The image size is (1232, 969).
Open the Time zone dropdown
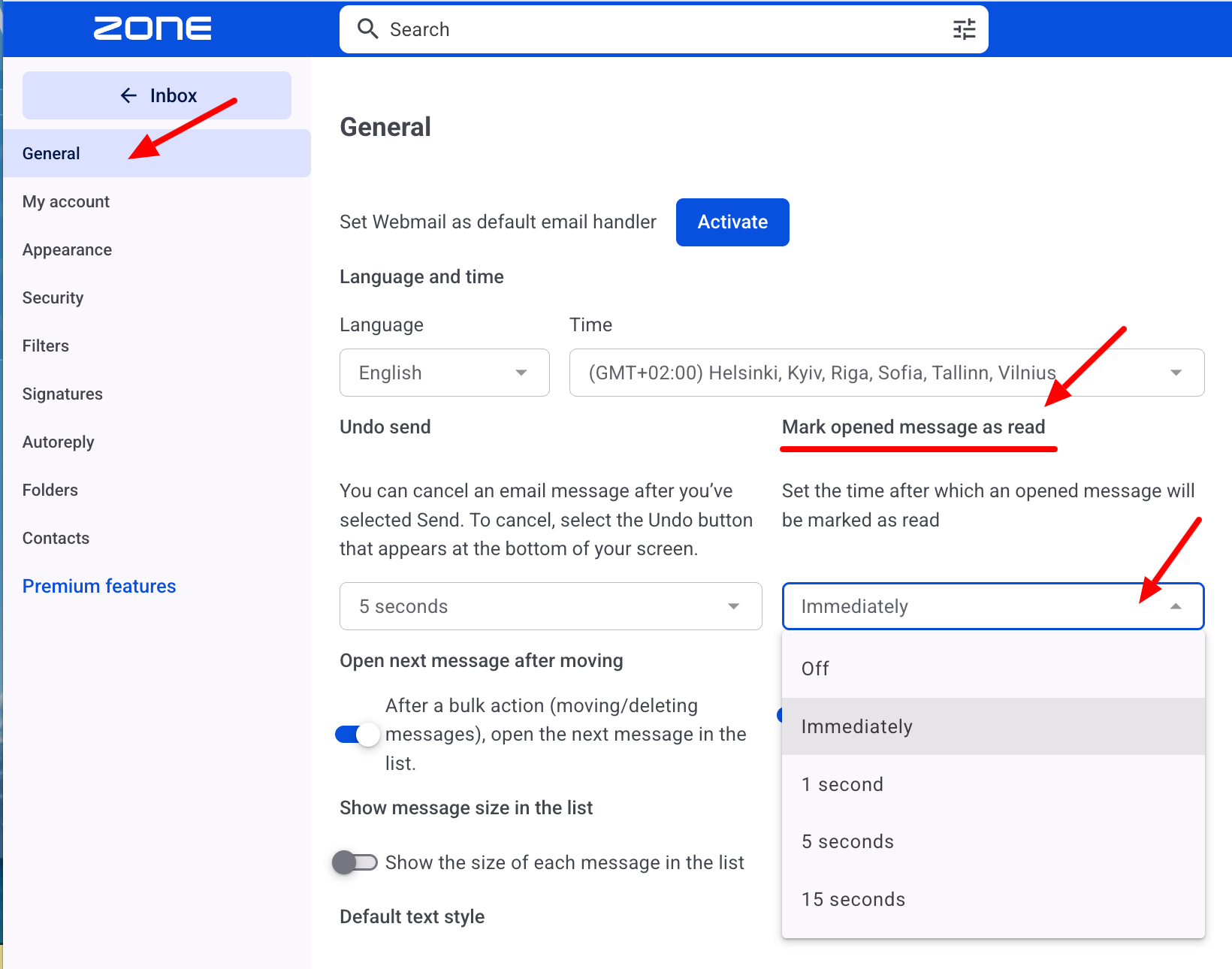(886, 373)
